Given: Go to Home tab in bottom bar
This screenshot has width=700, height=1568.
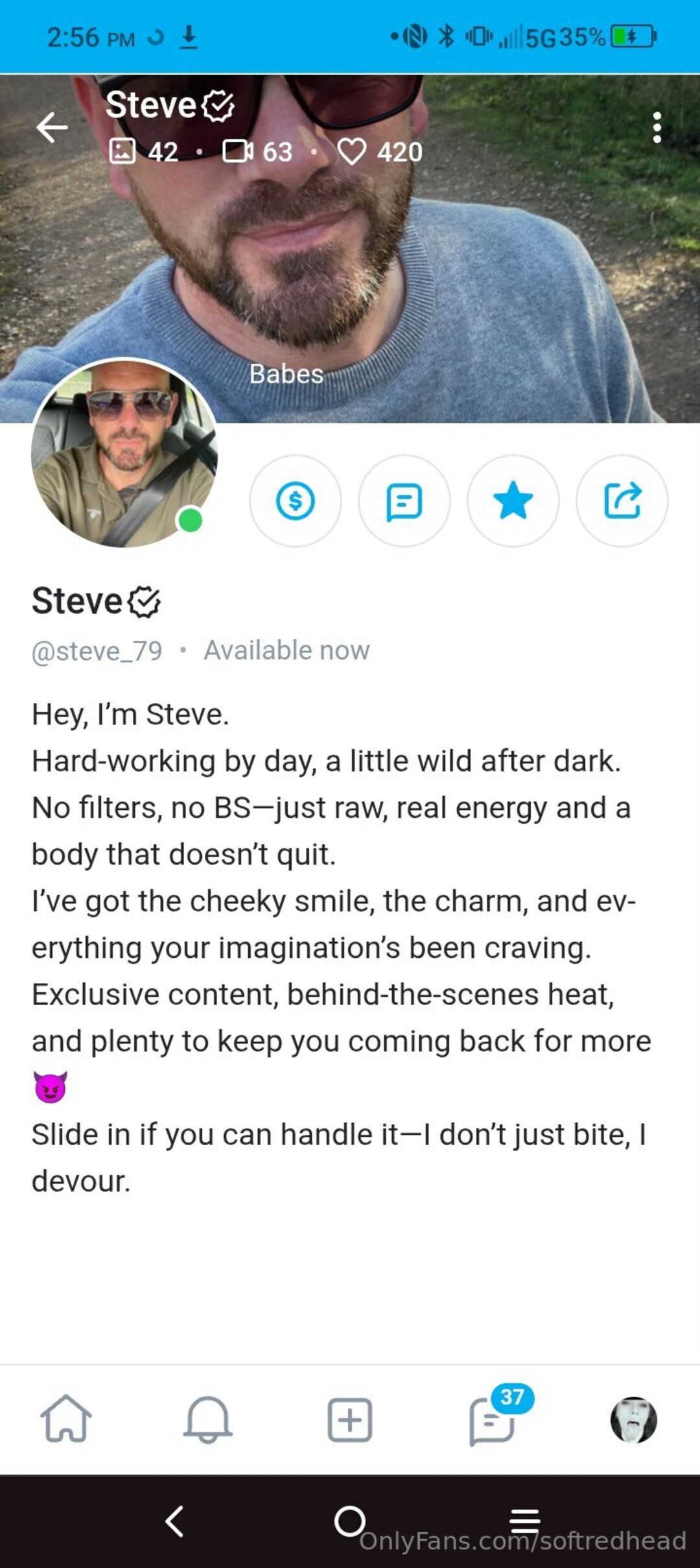Looking at the screenshot, I should pos(66,1419).
